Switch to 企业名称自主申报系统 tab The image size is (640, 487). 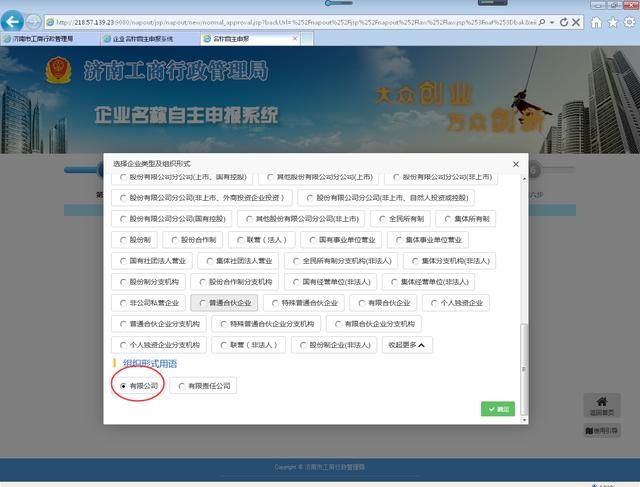pos(151,39)
